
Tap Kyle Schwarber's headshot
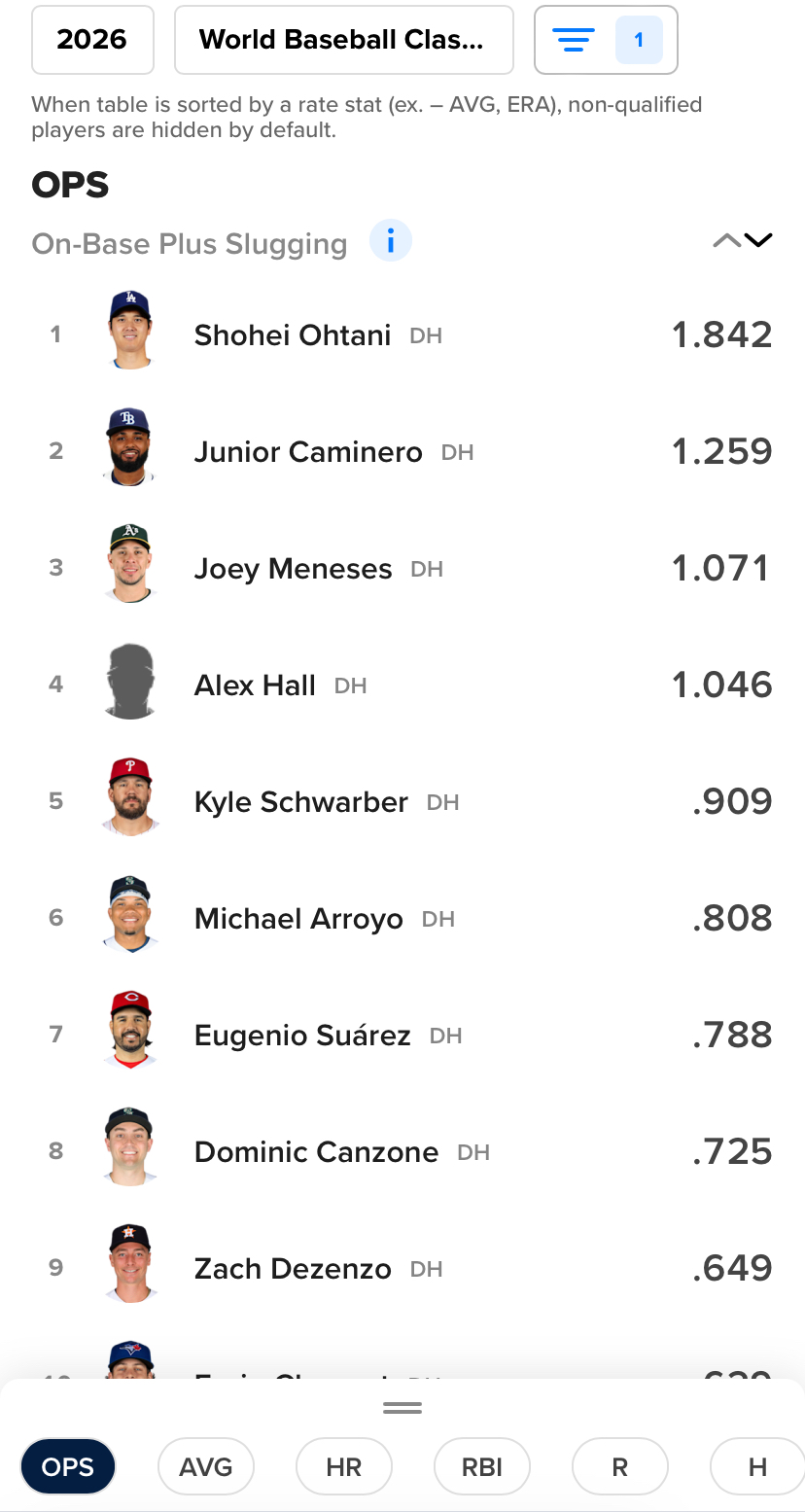point(130,798)
